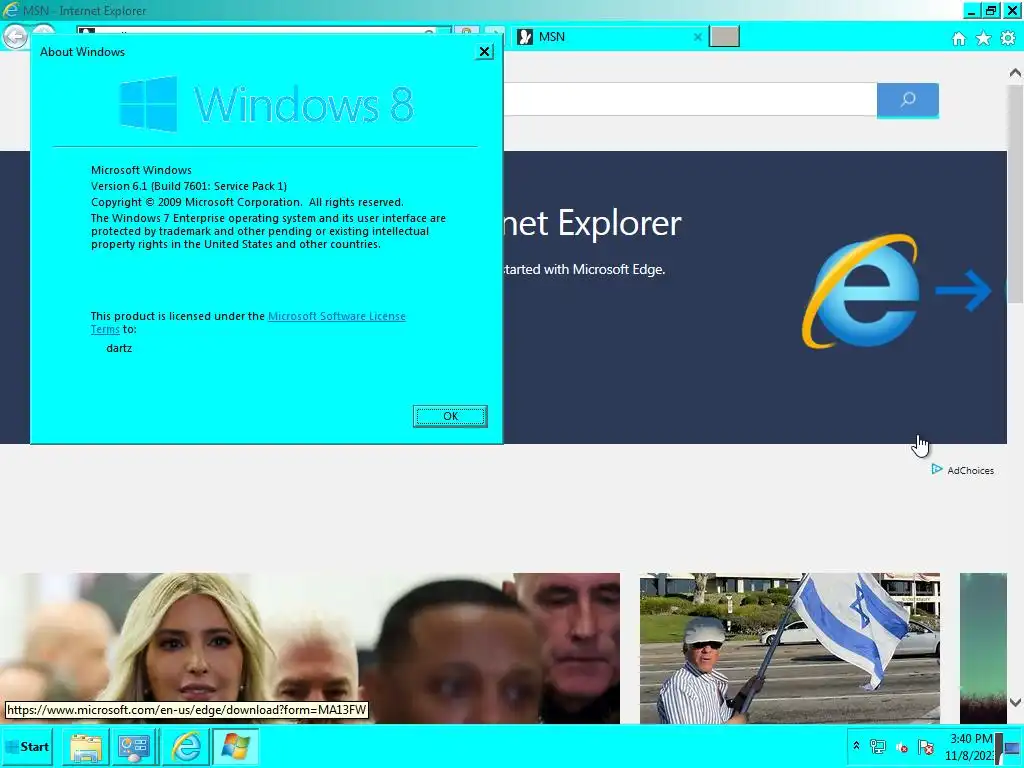Click the blue arrow in the banner
The height and width of the screenshot is (768, 1024).
tap(964, 290)
